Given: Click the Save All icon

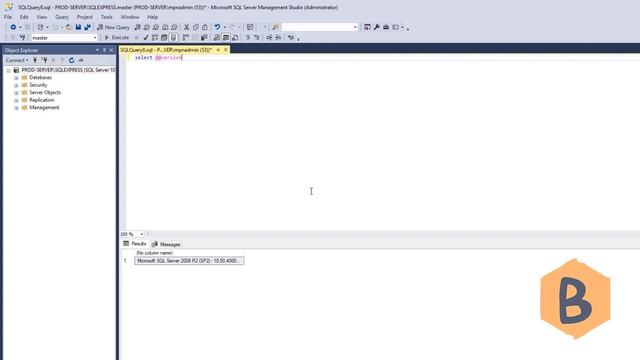Looking at the screenshot, I should (x=87, y=27).
